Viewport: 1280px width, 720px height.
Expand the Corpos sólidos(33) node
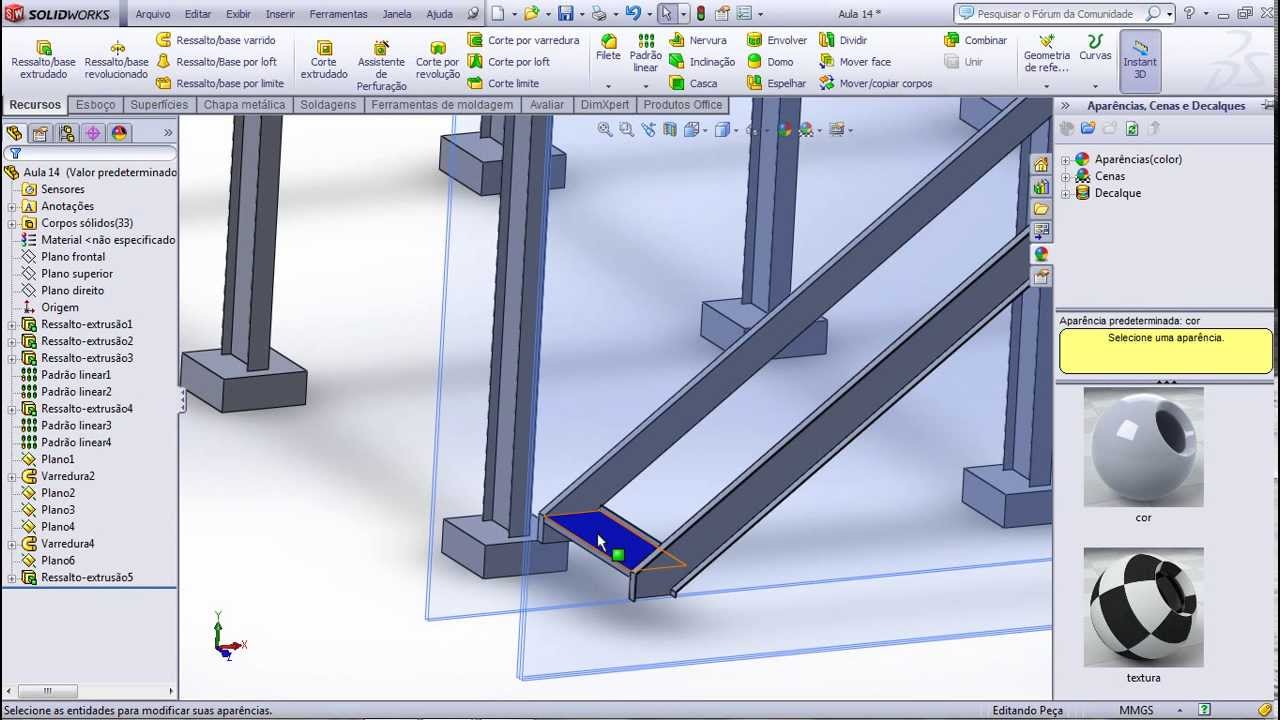point(12,224)
